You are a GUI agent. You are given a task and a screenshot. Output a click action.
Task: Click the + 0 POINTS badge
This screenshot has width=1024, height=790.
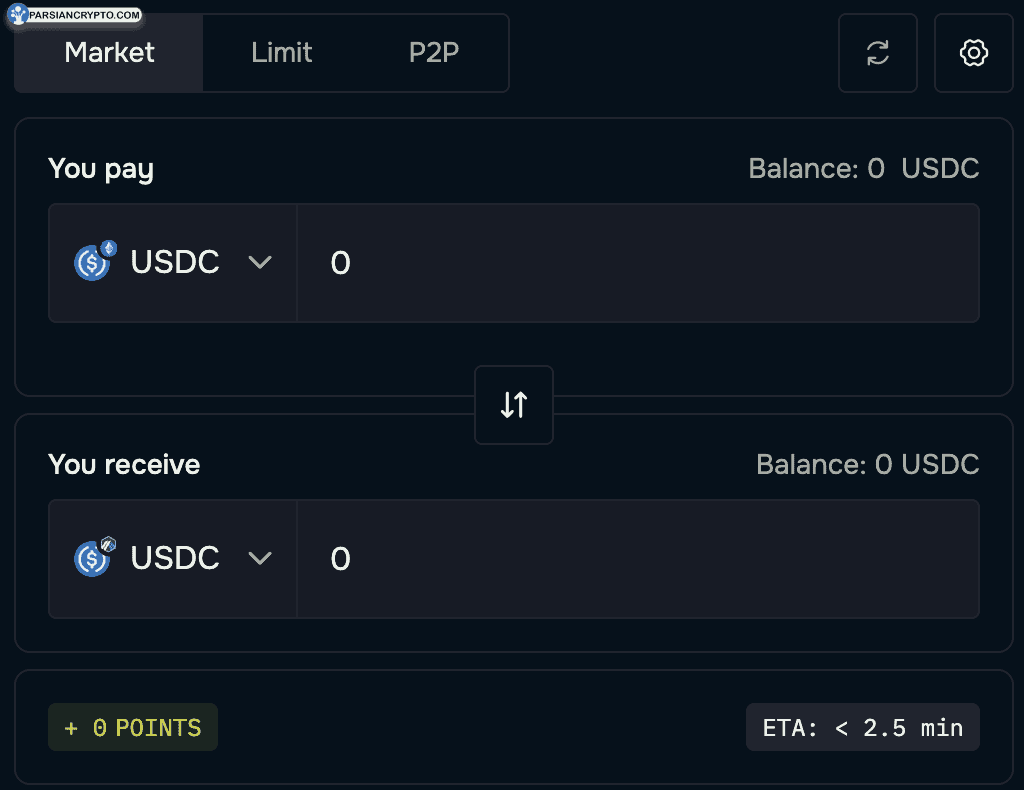133,727
